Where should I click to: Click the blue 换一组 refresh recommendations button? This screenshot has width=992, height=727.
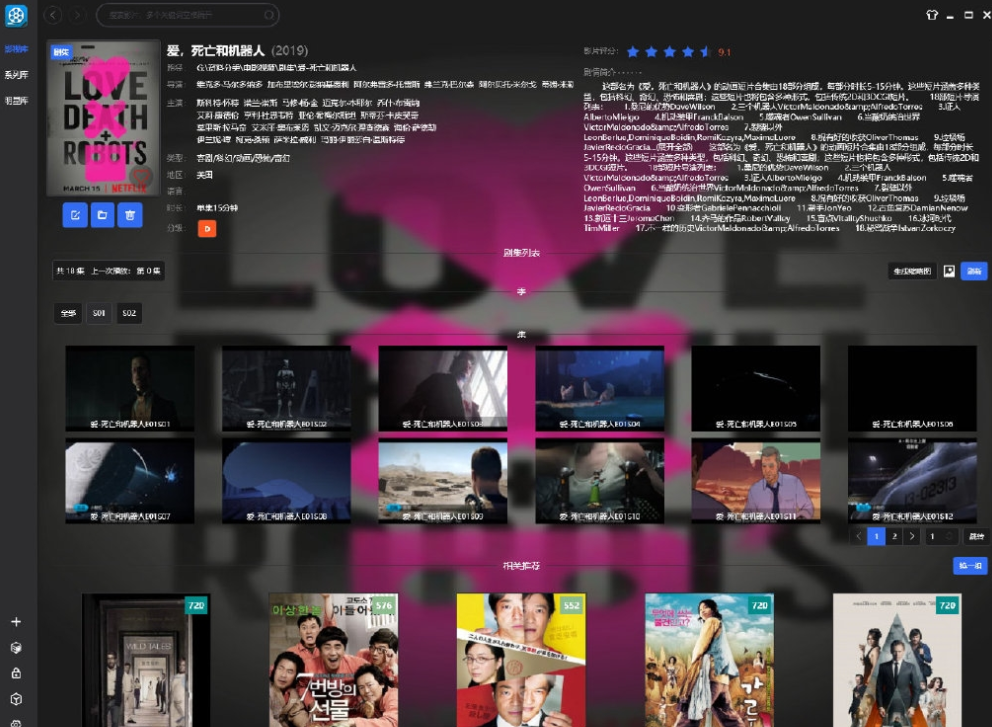(970, 566)
